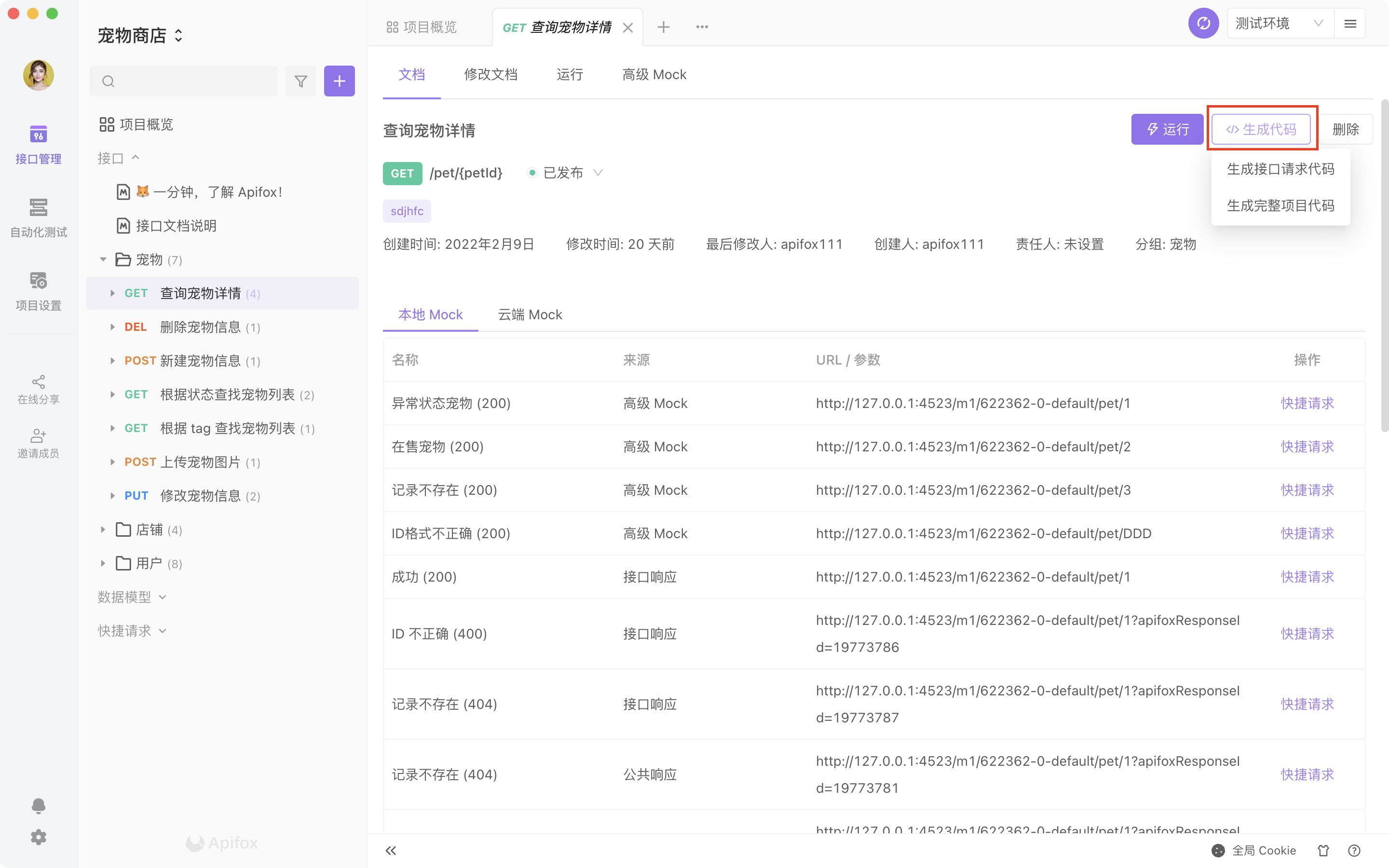
Task: Click the purple 运行 button
Action: tap(1167, 129)
